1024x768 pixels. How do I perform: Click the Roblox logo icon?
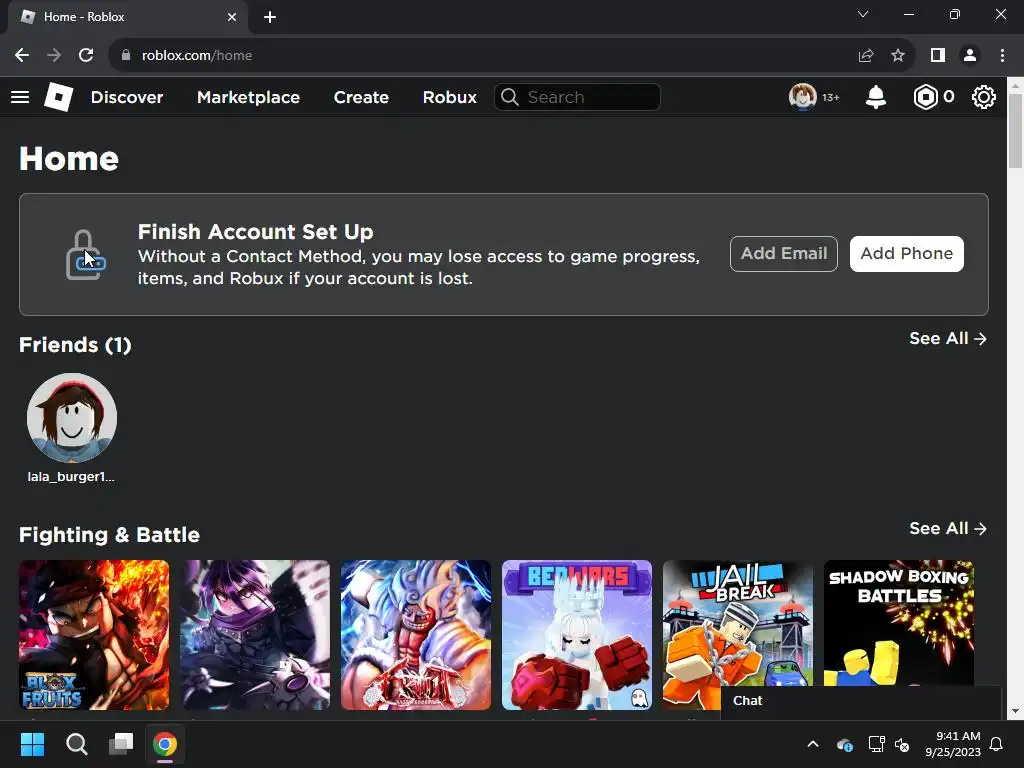pyautogui.click(x=58, y=97)
